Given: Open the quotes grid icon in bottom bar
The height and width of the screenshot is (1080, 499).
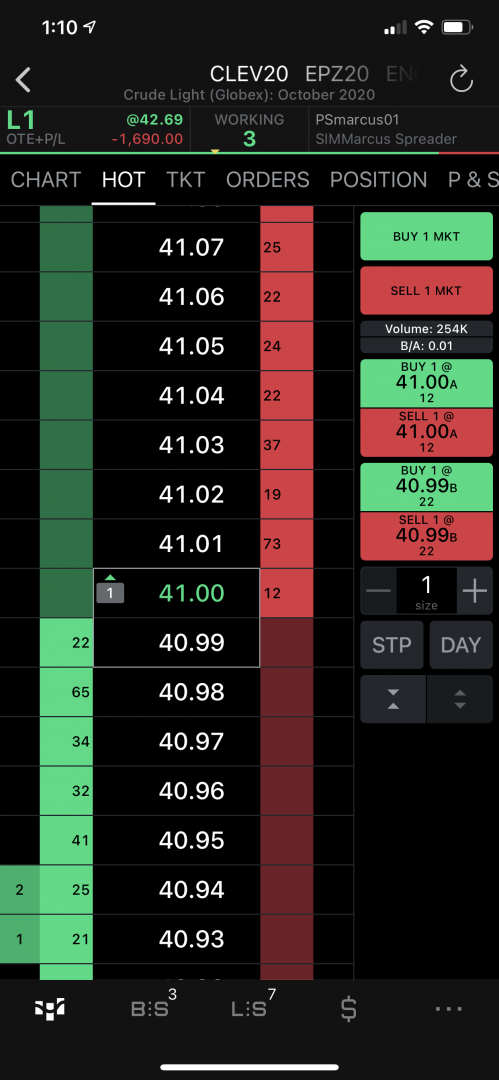Looking at the screenshot, I should click(50, 1009).
